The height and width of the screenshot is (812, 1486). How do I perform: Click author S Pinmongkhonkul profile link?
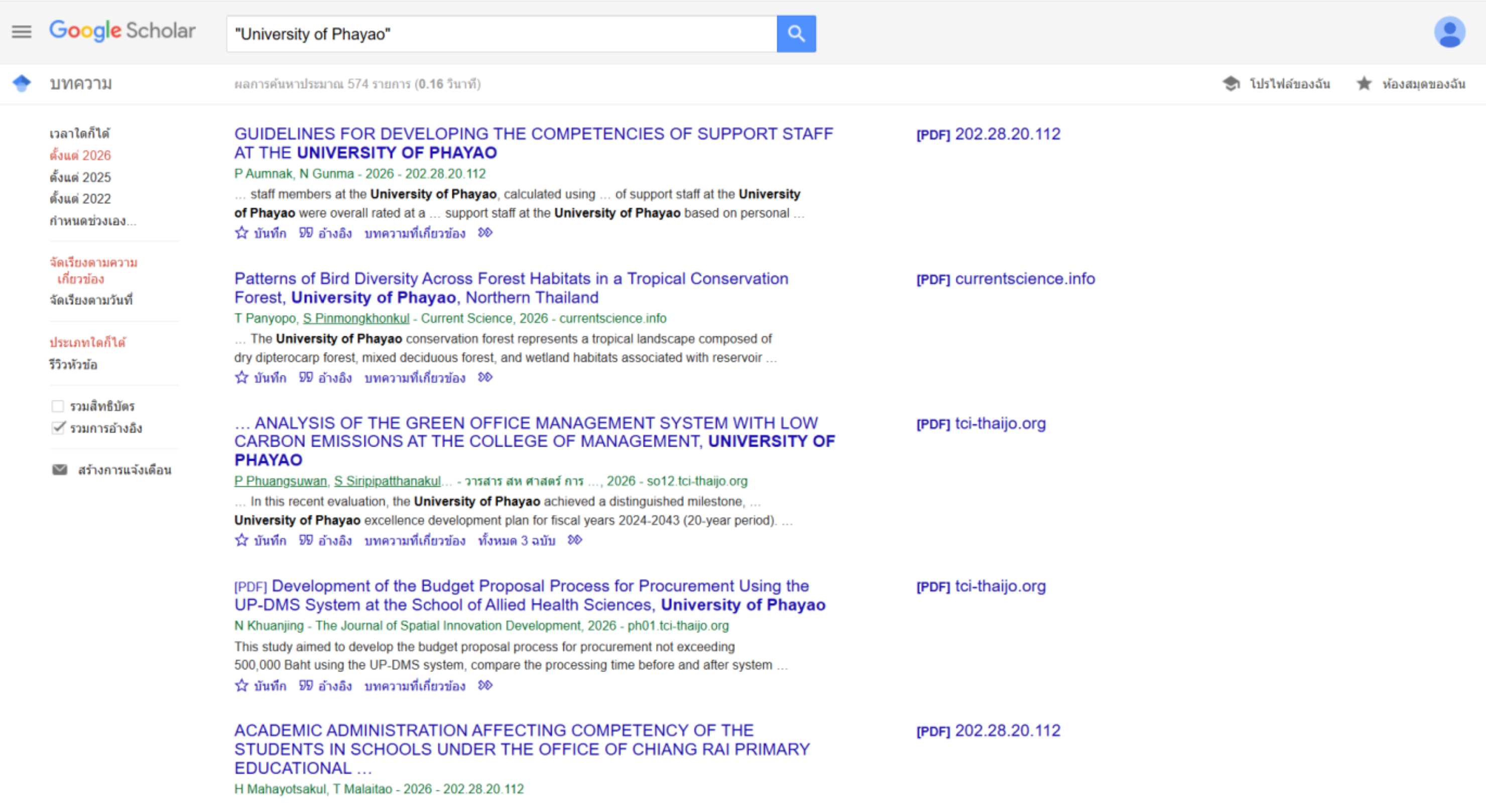click(x=356, y=318)
